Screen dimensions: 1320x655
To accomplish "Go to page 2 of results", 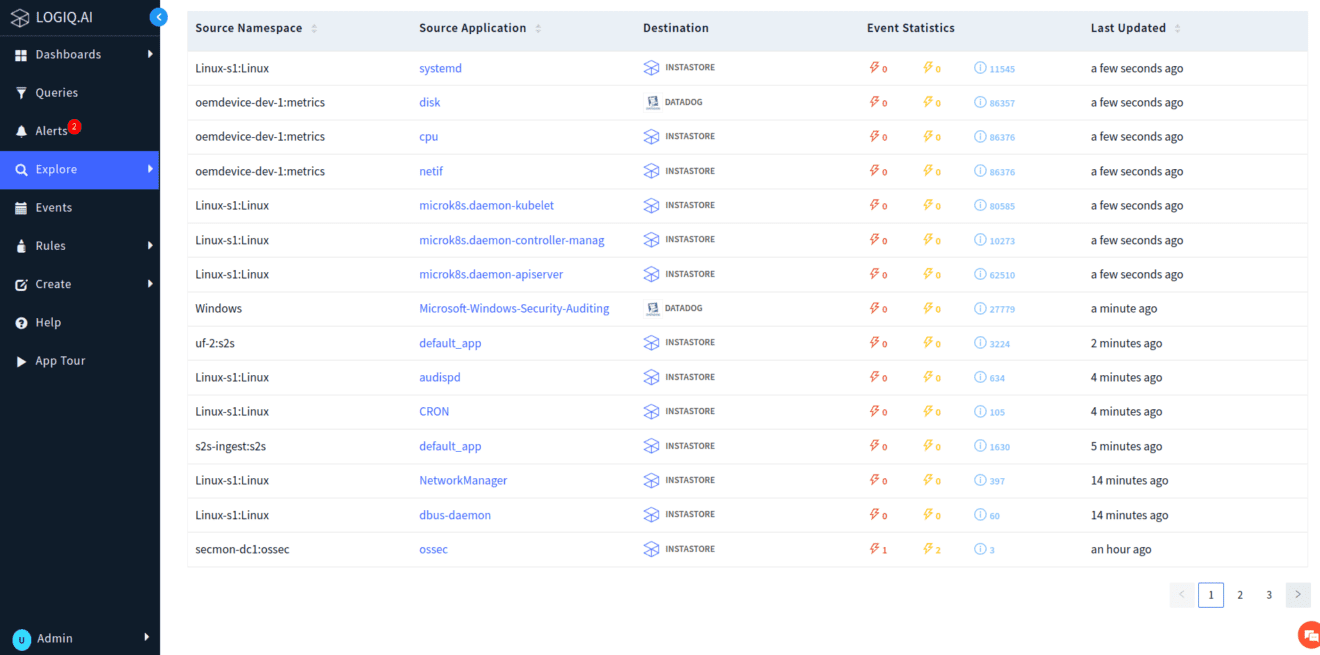I will pos(1240,595).
